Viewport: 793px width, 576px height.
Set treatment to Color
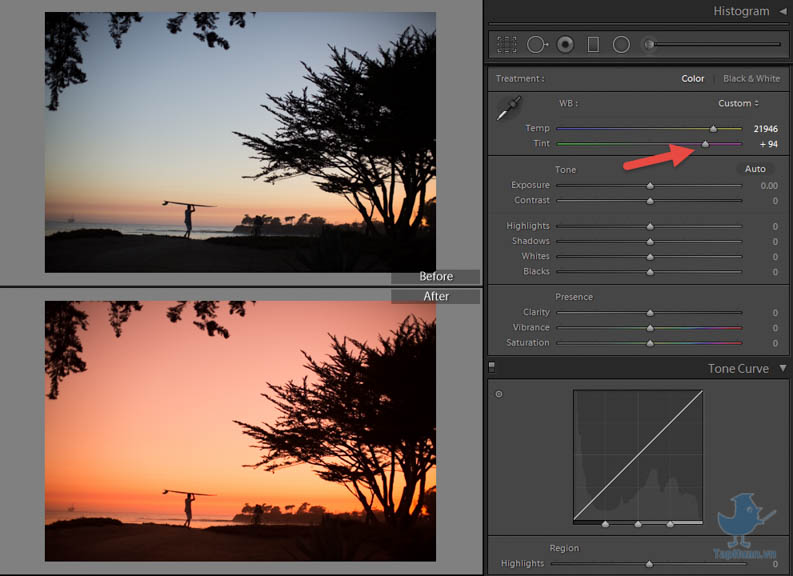[x=693, y=79]
